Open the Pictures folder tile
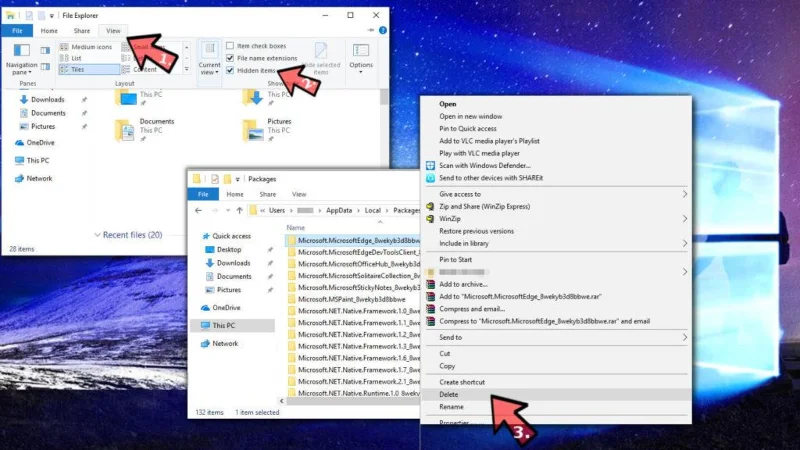Viewport: 800px width, 450px height. [x=267, y=130]
